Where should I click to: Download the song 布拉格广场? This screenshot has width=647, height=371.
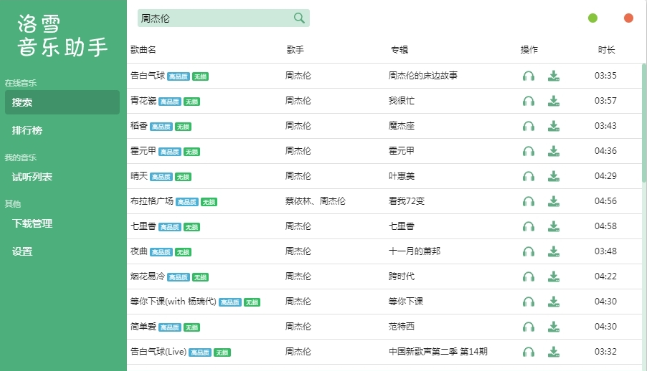[x=554, y=201]
